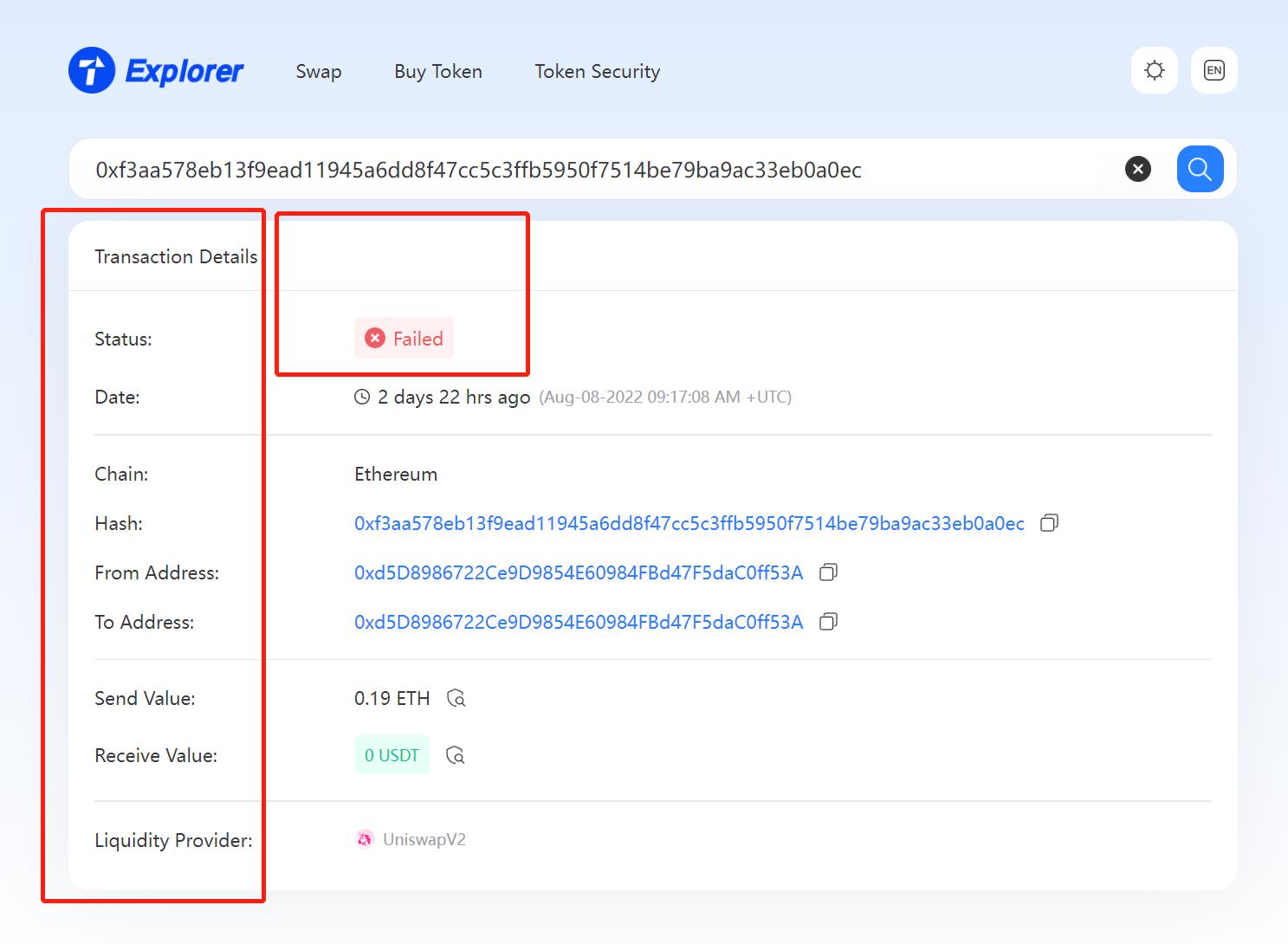Click the UniswapV2 logo icon

[x=365, y=839]
